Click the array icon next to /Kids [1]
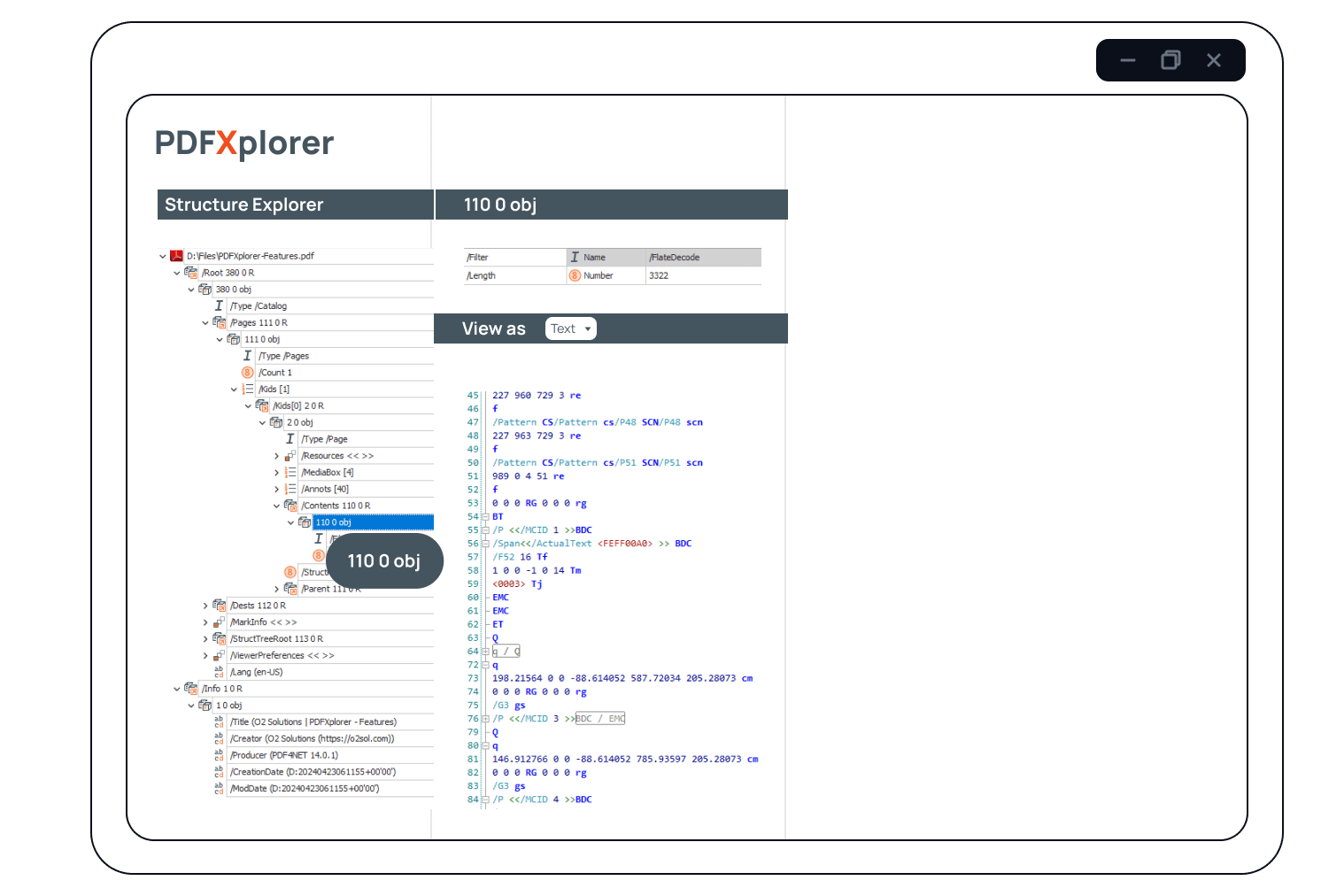 coord(247,389)
